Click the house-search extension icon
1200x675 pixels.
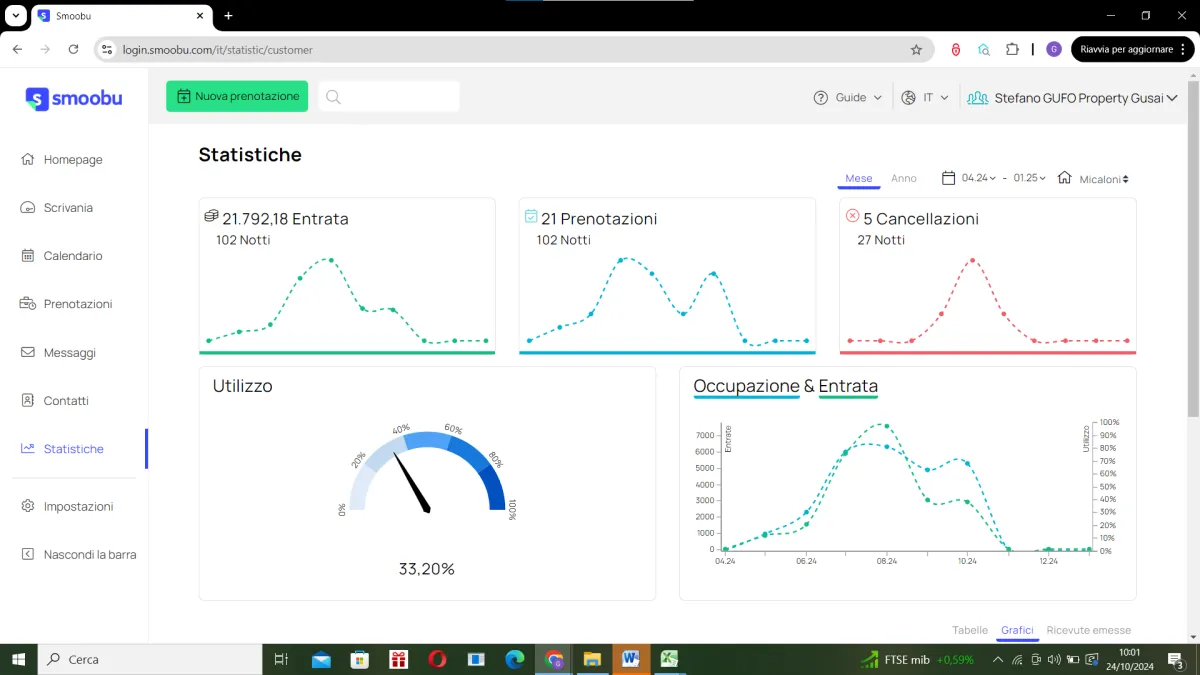pyautogui.click(x=984, y=49)
